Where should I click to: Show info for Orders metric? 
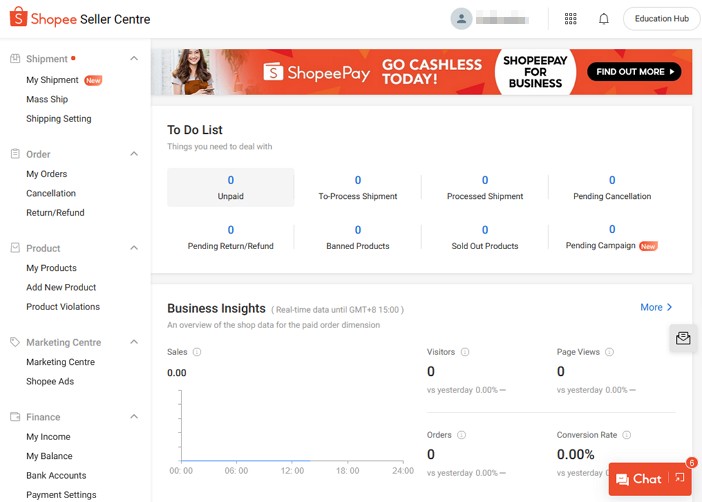[x=462, y=435]
